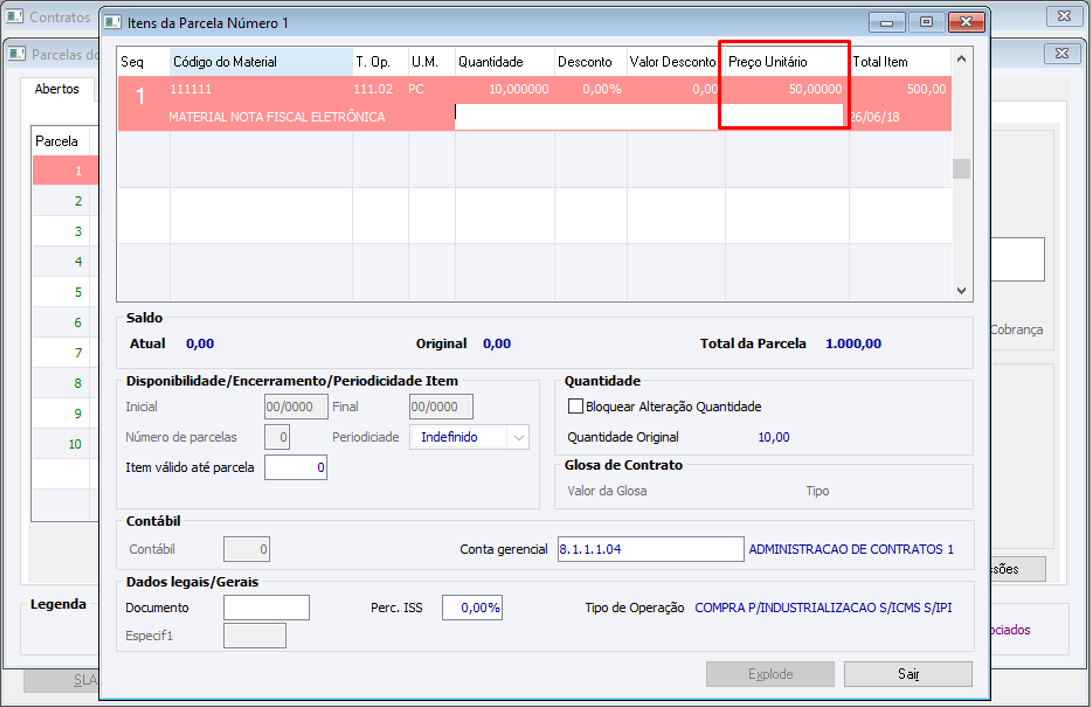Select the vertical scrollbar thumb in grid
The height and width of the screenshot is (707, 1091).
(961, 168)
